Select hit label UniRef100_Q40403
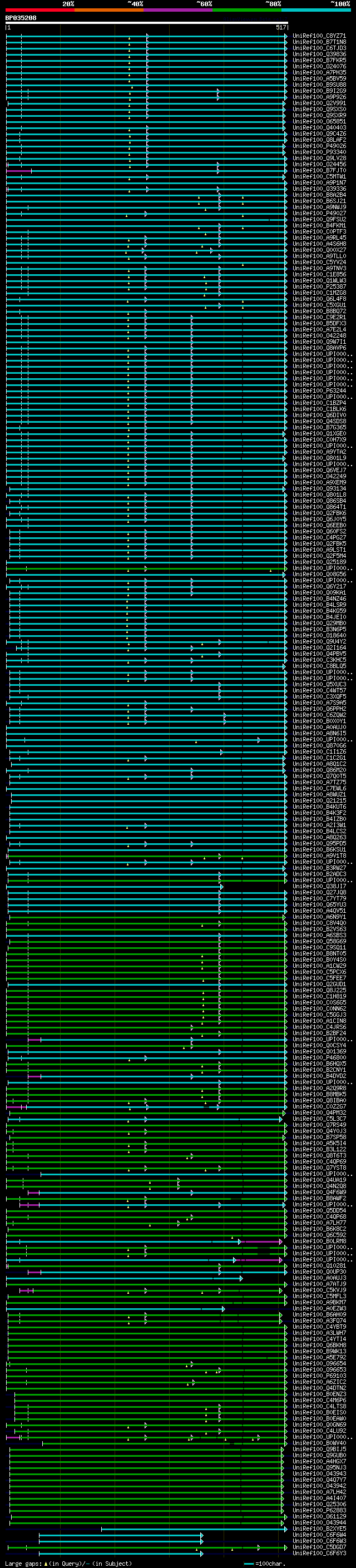The height and width of the screenshot is (1568, 356). point(319,128)
